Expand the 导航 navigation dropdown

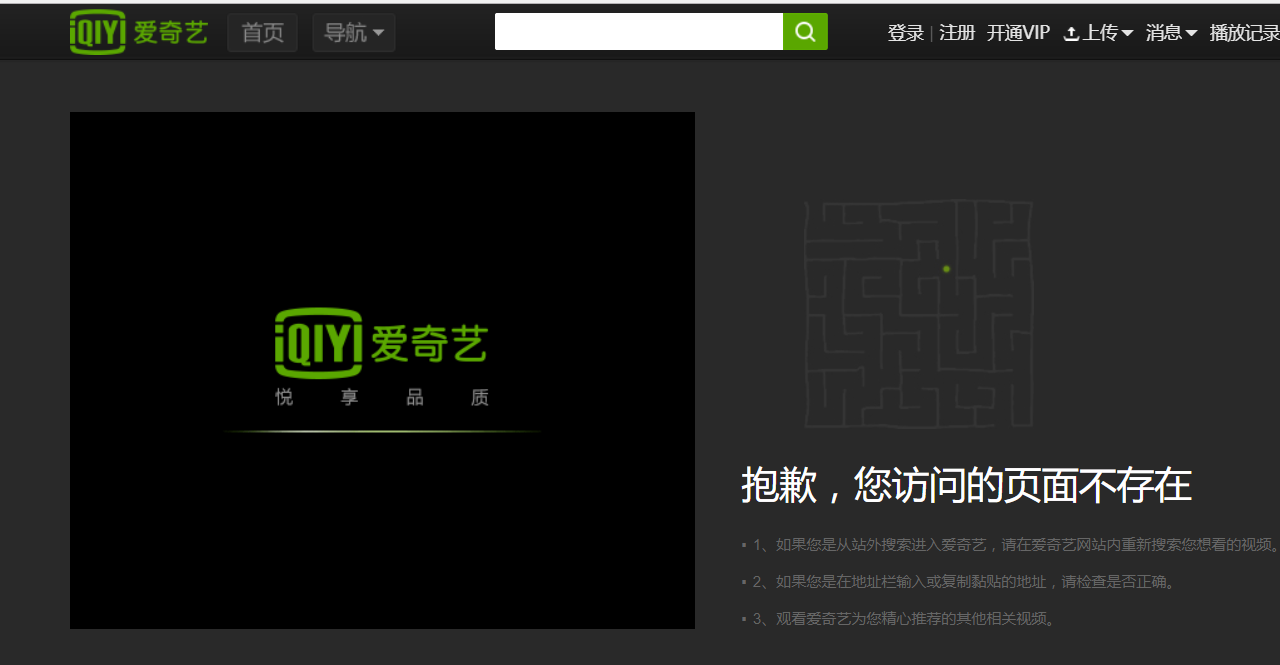pos(354,33)
